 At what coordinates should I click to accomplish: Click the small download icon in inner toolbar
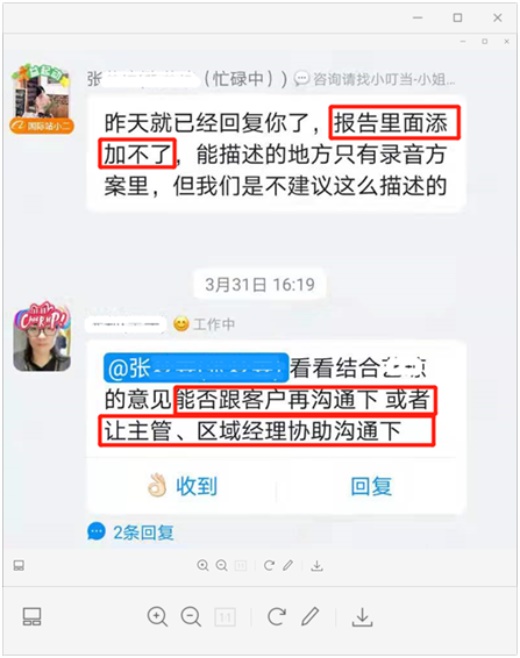(x=317, y=566)
